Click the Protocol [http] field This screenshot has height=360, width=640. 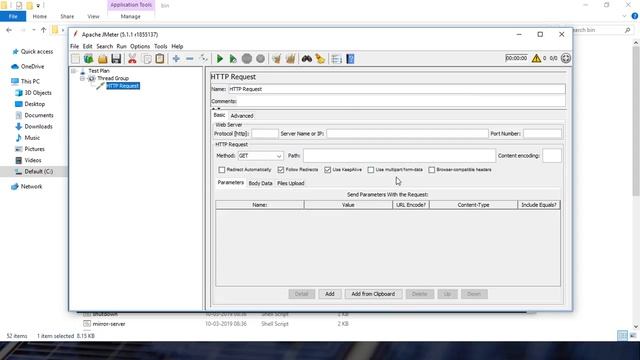click(265, 134)
